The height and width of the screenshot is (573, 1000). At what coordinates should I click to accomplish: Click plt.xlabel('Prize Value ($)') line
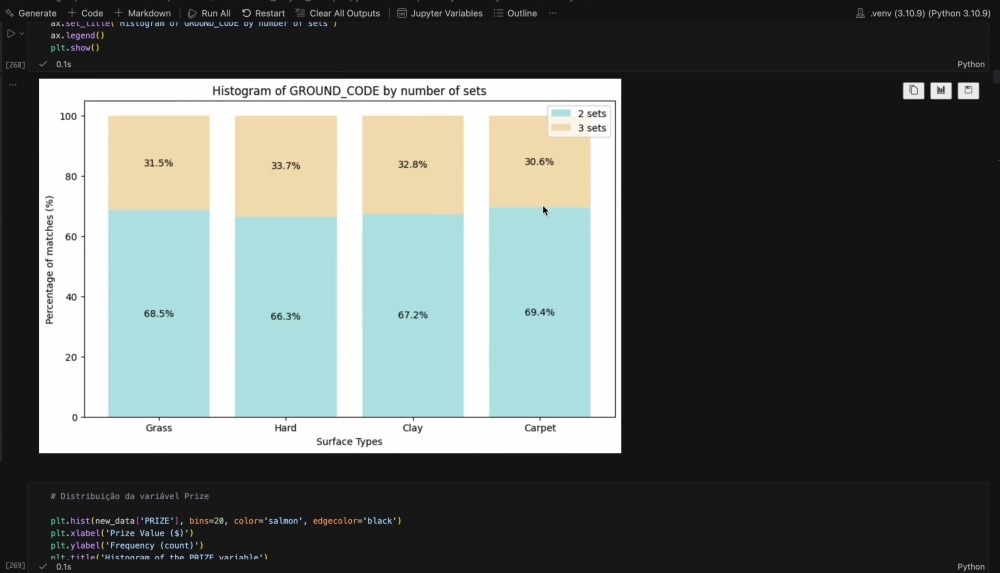[122, 533]
